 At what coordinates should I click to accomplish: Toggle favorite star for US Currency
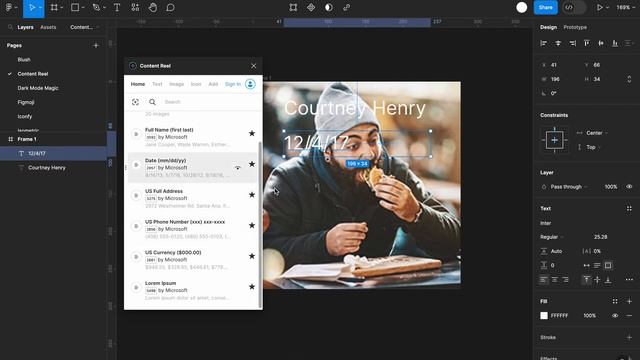pyautogui.click(x=252, y=256)
